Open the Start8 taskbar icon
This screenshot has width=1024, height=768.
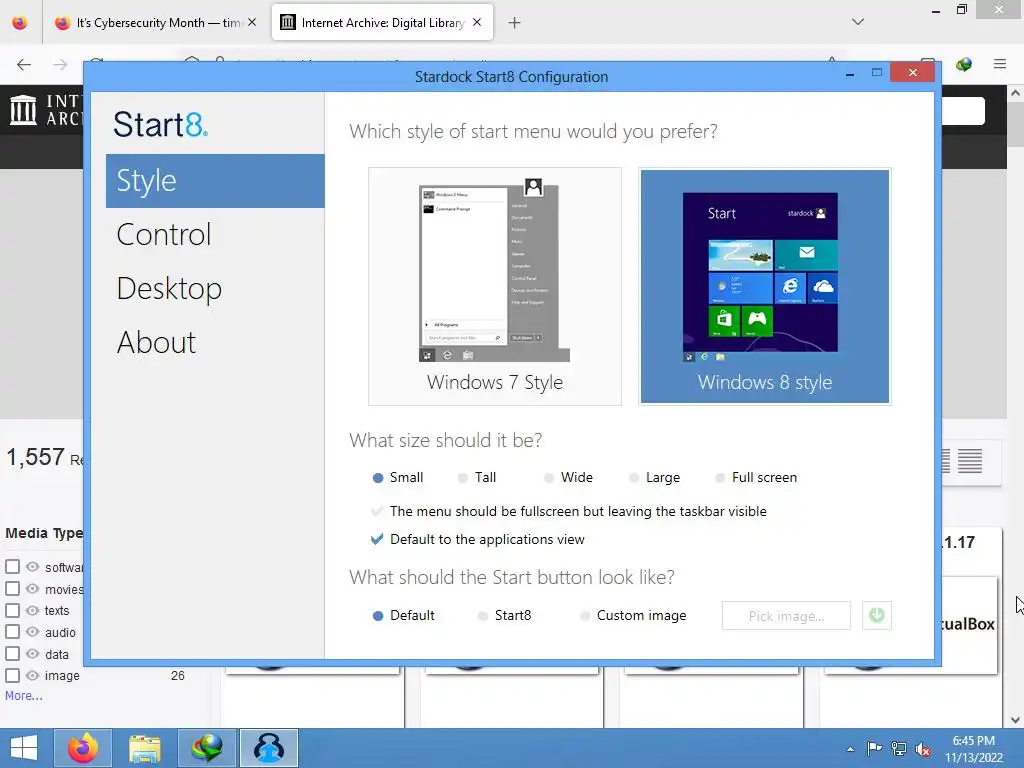(x=269, y=748)
